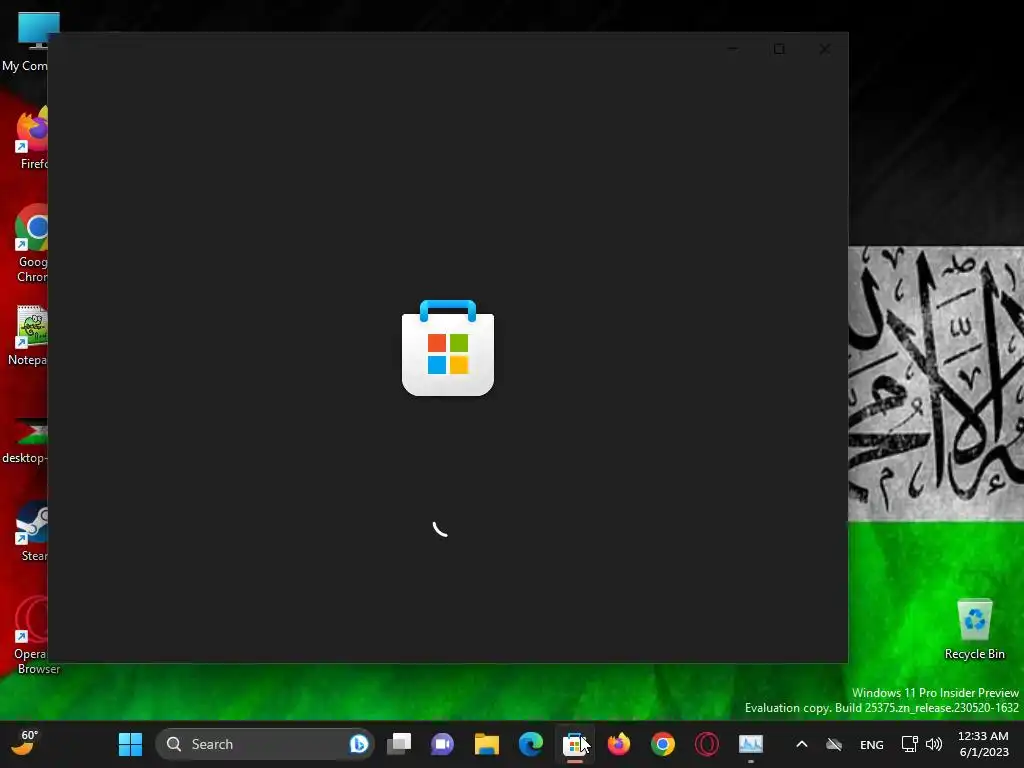The image size is (1024, 768).
Task: Select the Opera Browser desktop shortcut
Action: pyautogui.click(x=31, y=635)
